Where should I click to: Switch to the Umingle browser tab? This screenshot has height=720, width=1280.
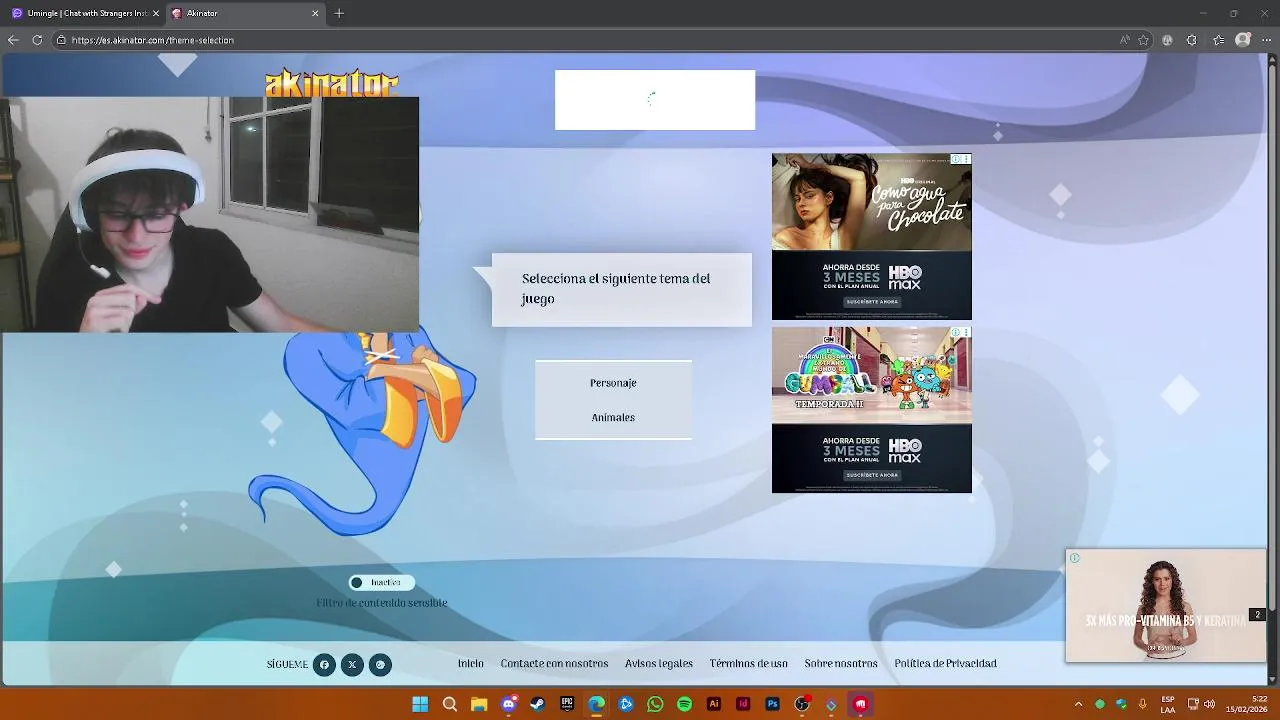click(x=82, y=13)
